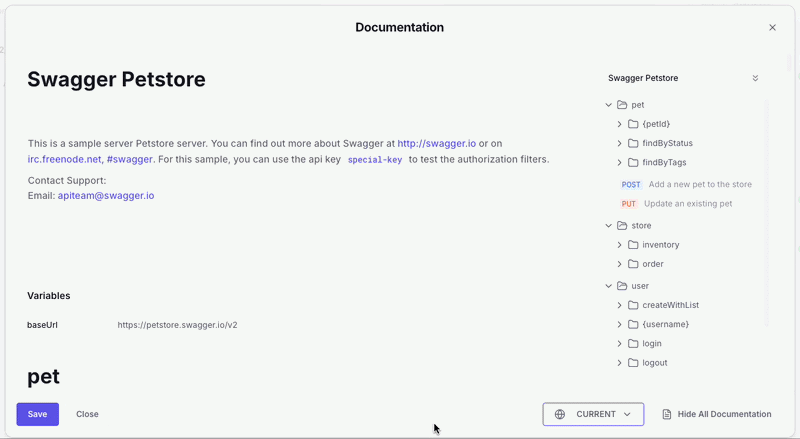Click the {petId} folder icon
The width and height of the screenshot is (800, 439).
point(633,124)
